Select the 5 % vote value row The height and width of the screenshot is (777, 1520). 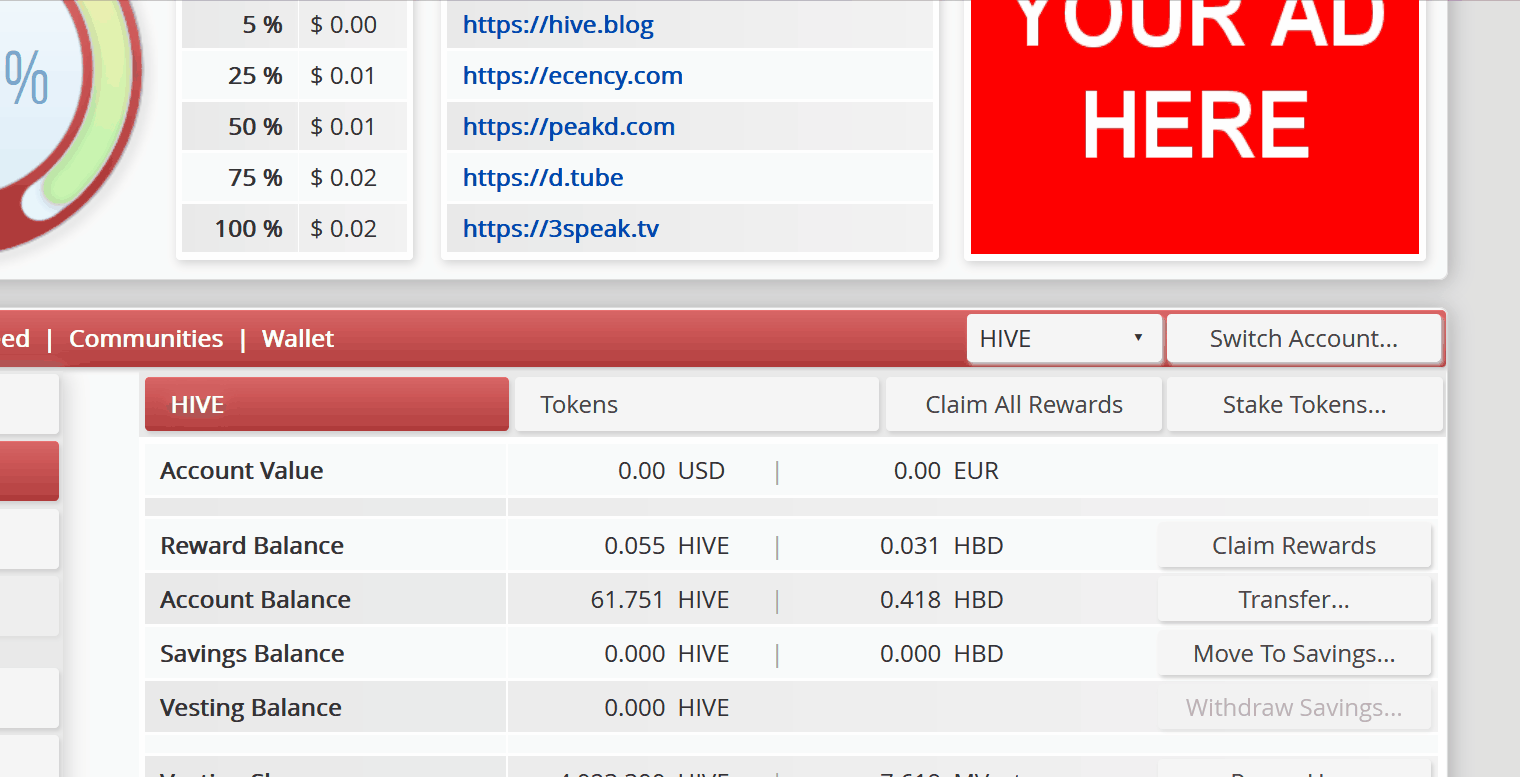294,25
